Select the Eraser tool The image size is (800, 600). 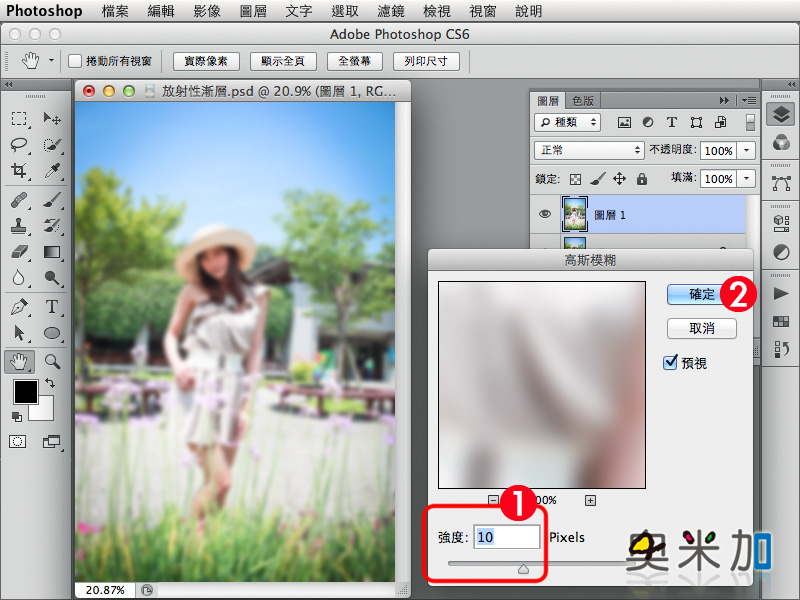coord(19,252)
